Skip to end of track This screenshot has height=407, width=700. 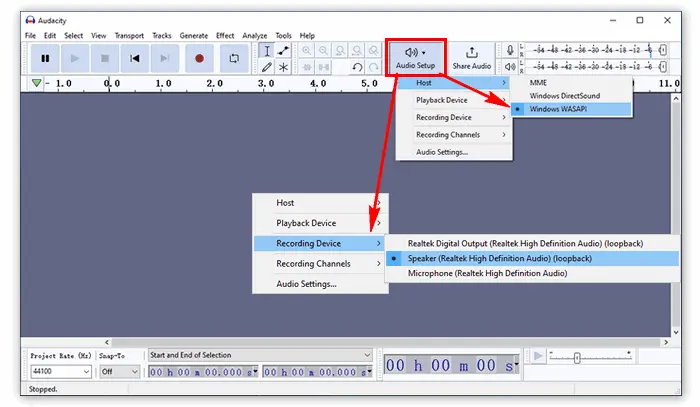165,58
